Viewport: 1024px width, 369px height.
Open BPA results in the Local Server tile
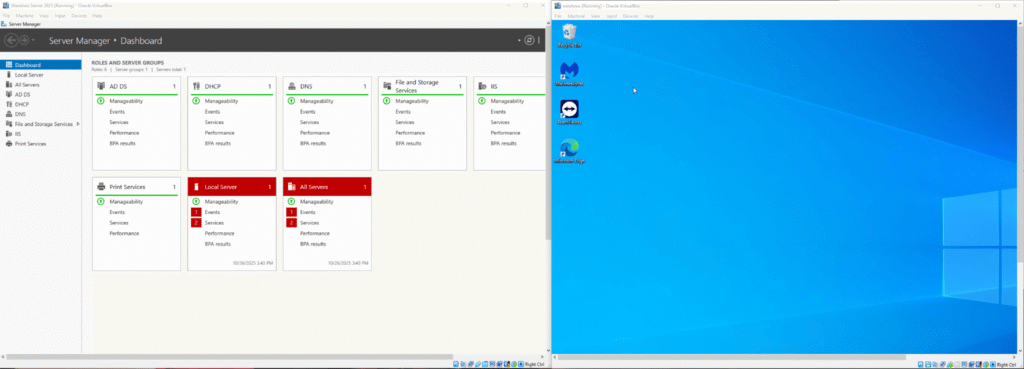point(217,244)
